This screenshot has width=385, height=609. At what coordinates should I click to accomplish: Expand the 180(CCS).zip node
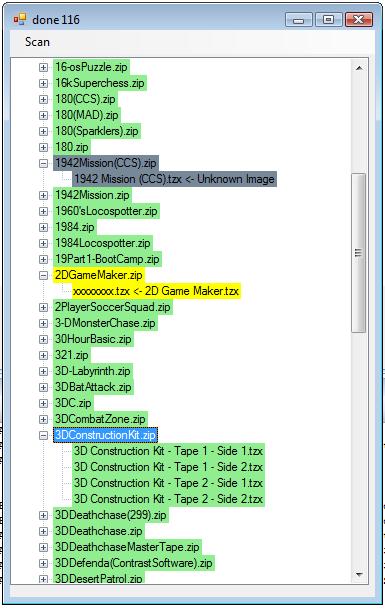pos(43,99)
